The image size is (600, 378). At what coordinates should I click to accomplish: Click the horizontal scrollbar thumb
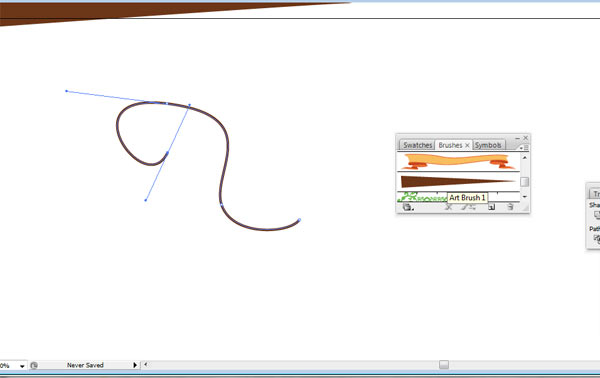tap(444, 365)
